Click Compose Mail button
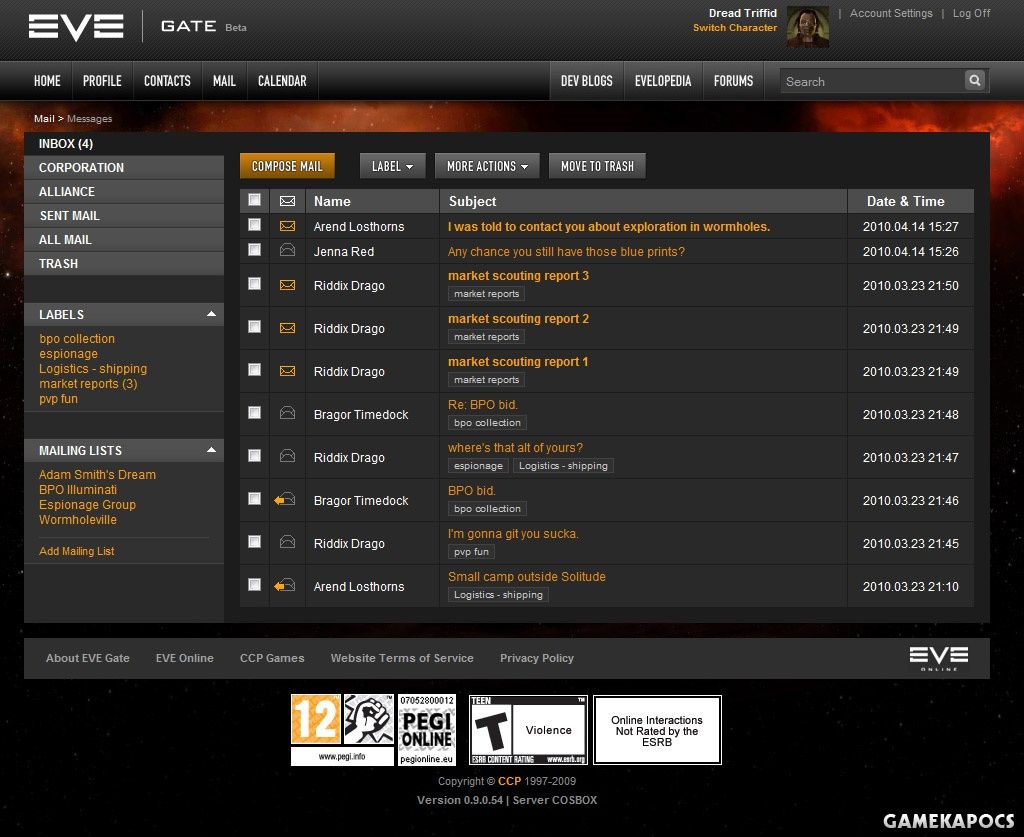The height and width of the screenshot is (837, 1024). point(287,166)
